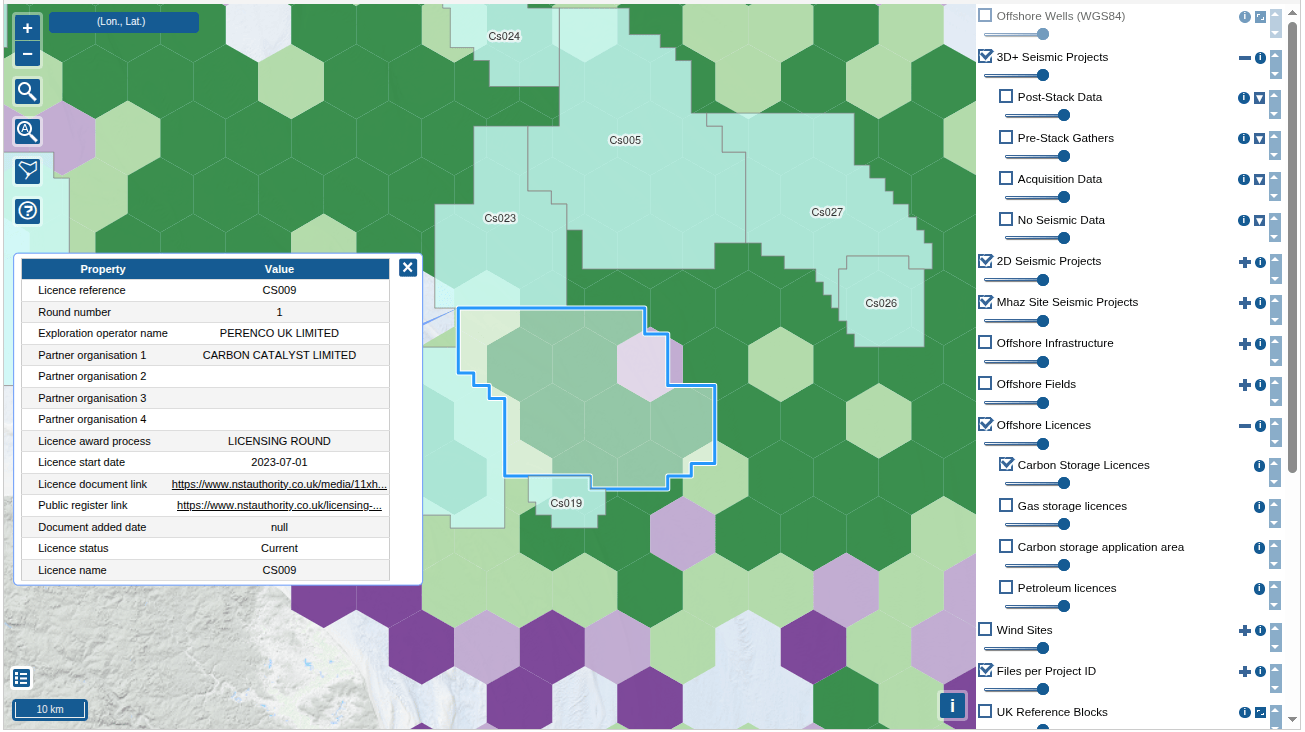The width and height of the screenshot is (1305, 732).
Task: Show info for Post-Stack Data layer
Action: (x=1244, y=98)
